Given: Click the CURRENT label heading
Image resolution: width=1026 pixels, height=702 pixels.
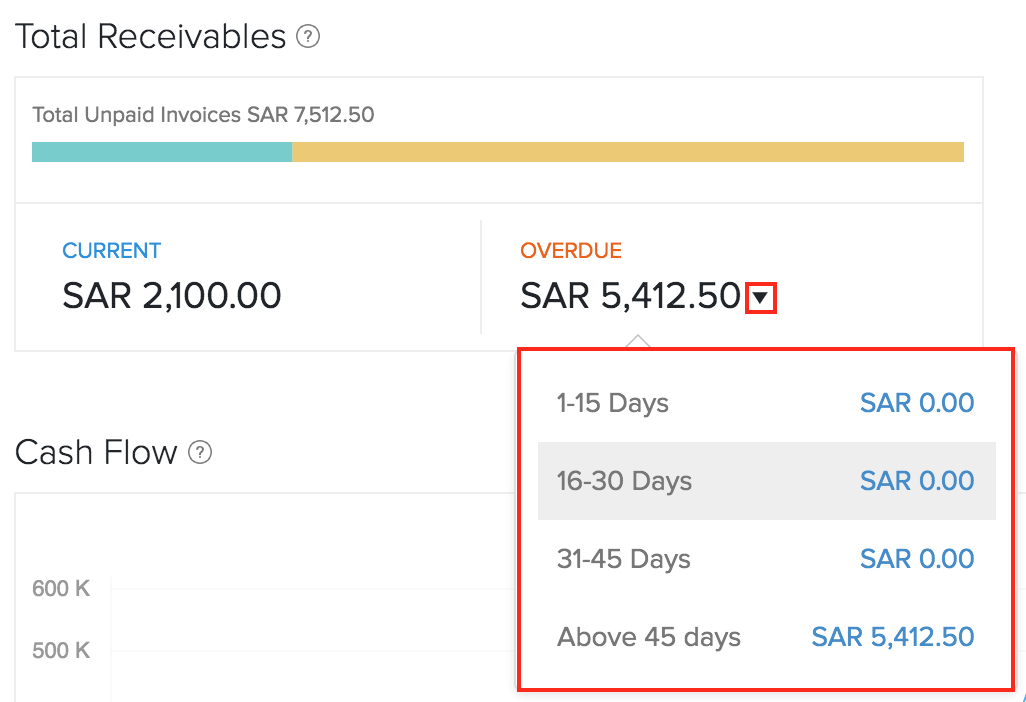Looking at the screenshot, I should pyautogui.click(x=111, y=251).
